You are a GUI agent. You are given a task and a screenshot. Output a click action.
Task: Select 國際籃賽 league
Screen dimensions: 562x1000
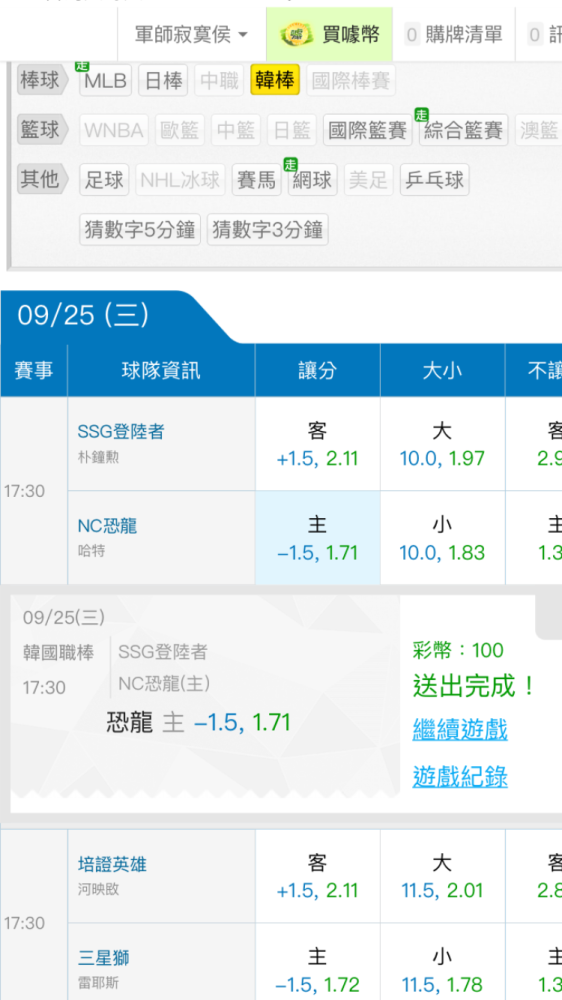[367, 130]
